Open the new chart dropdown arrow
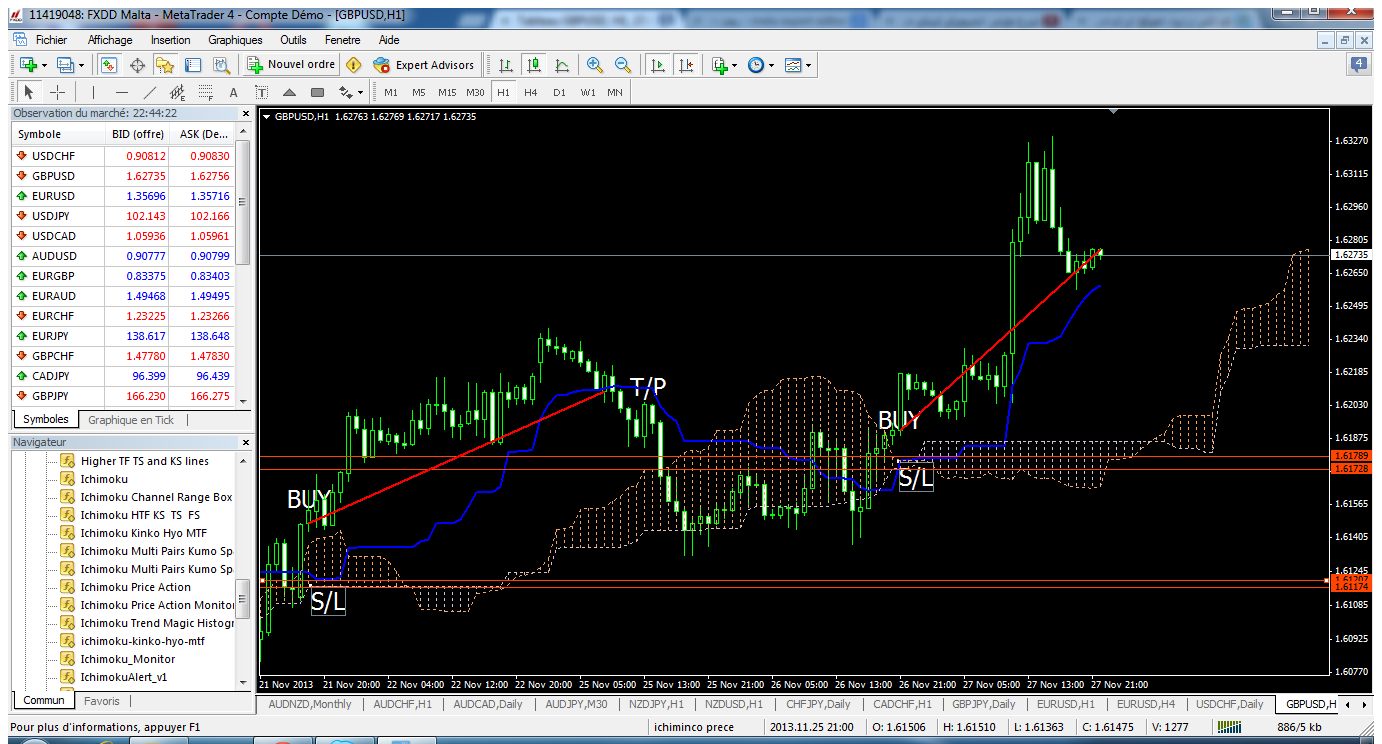 click(44, 65)
